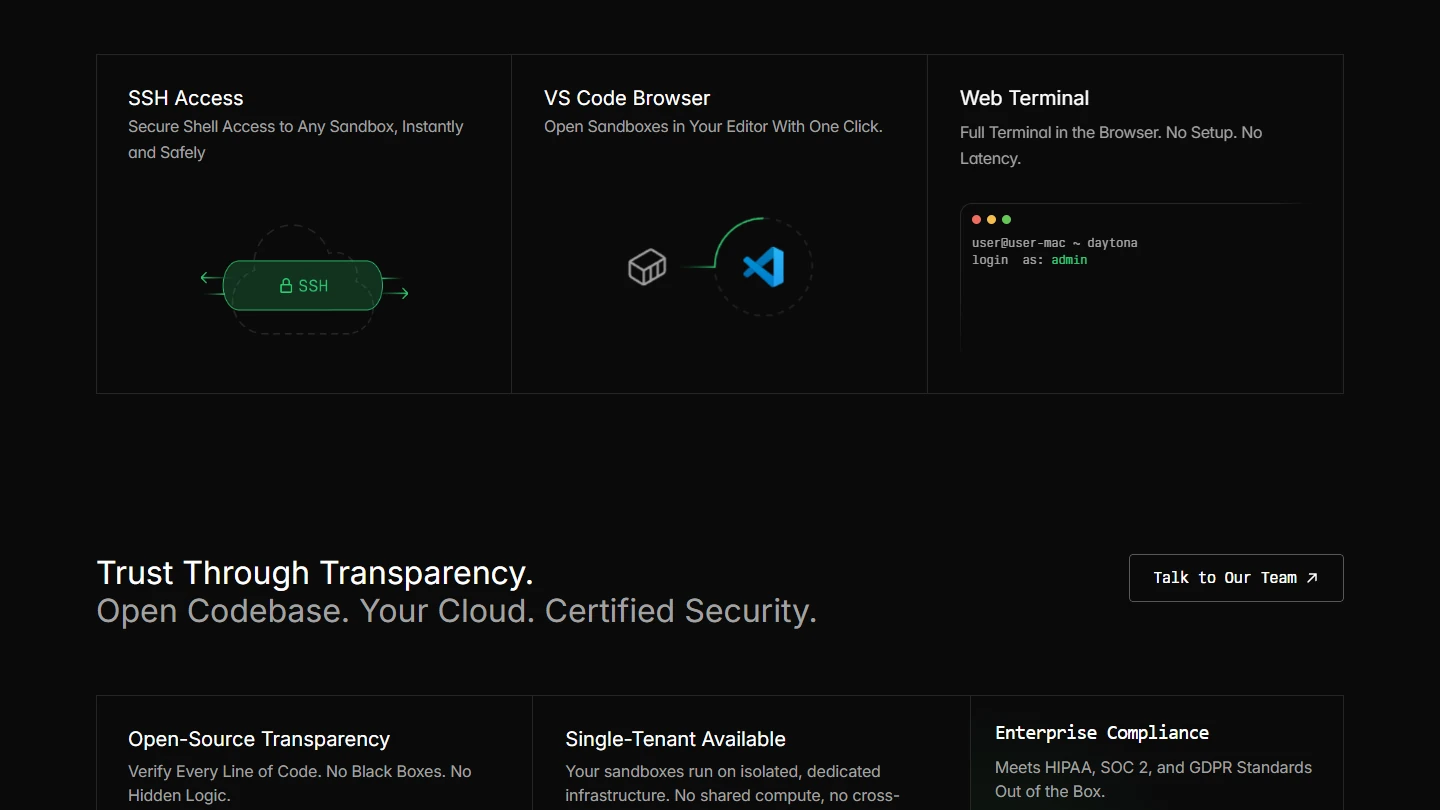Image resolution: width=1440 pixels, height=810 pixels.
Task: Click the right-pointing arrow beside SSH pill
Action: tap(400, 293)
